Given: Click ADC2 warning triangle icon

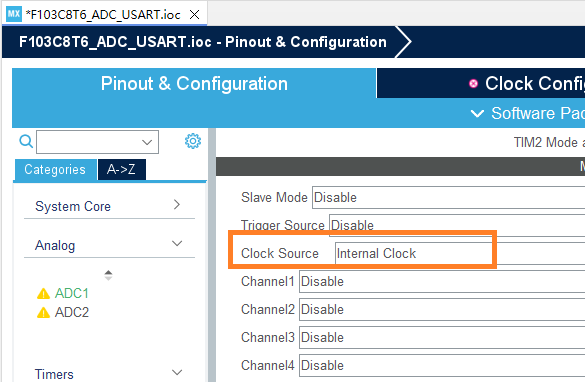Looking at the screenshot, I should [x=43, y=312].
